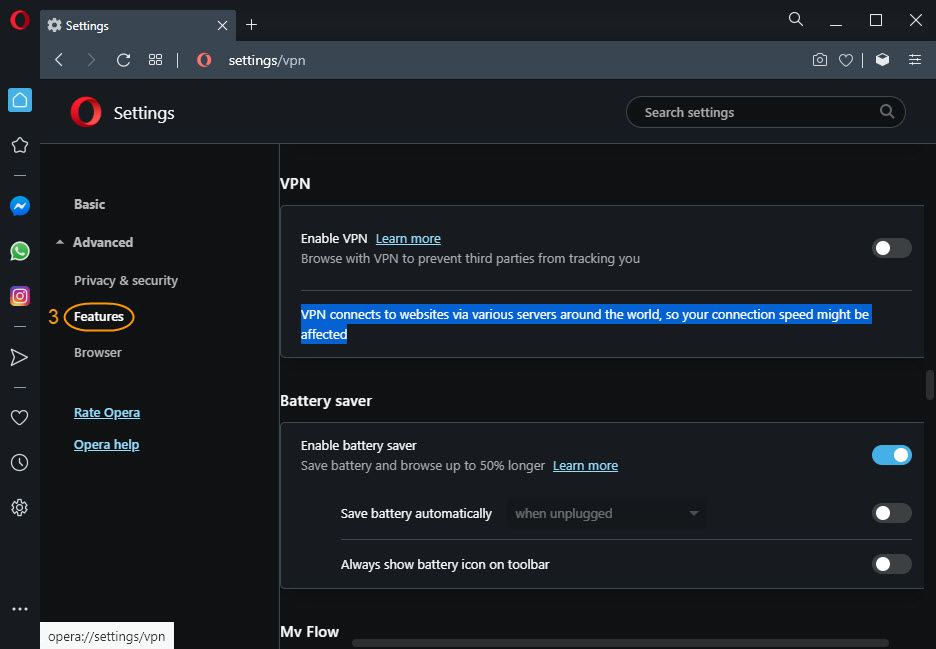Open the Flow send arrow sidebar icon
This screenshot has width=936, height=649.
(x=20, y=357)
